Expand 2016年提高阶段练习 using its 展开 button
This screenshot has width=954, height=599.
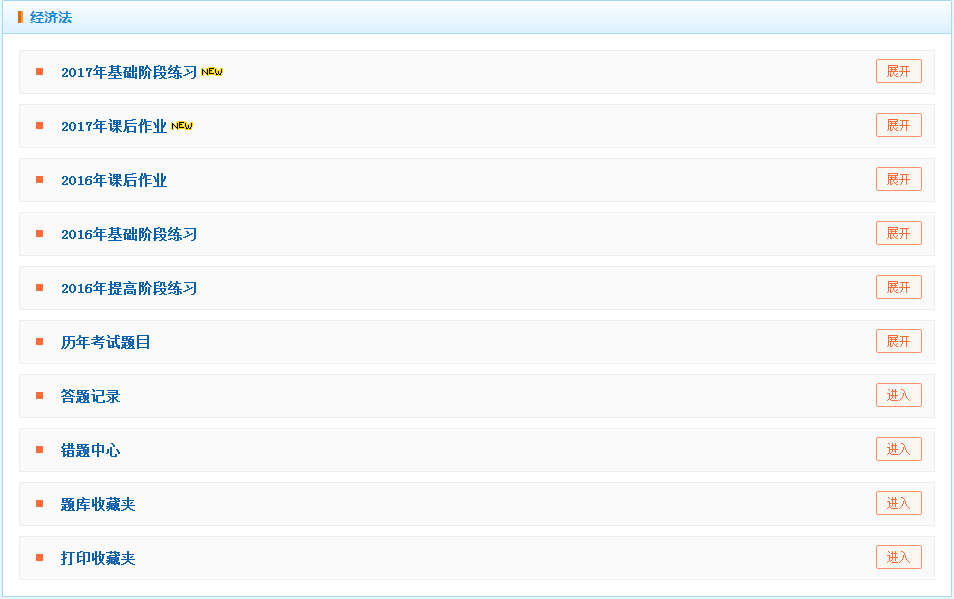[x=898, y=288]
